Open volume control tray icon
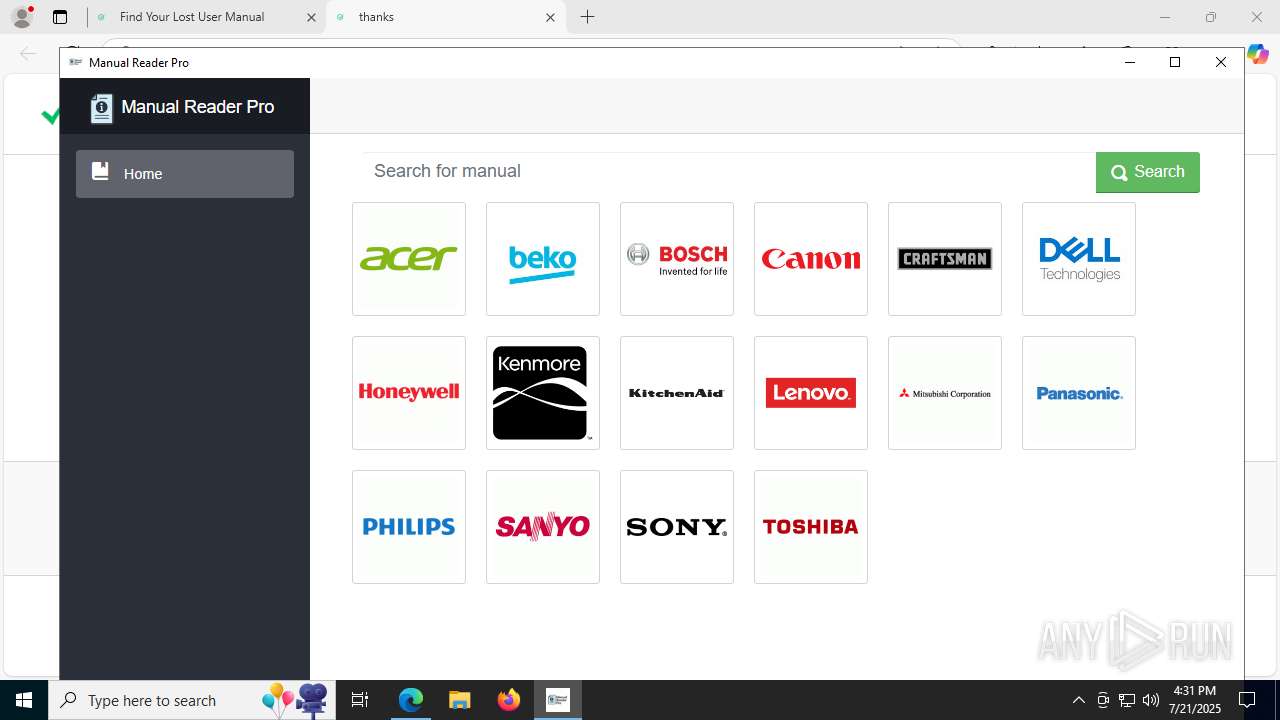The width and height of the screenshot is (1280, 720). [1151, 700]
